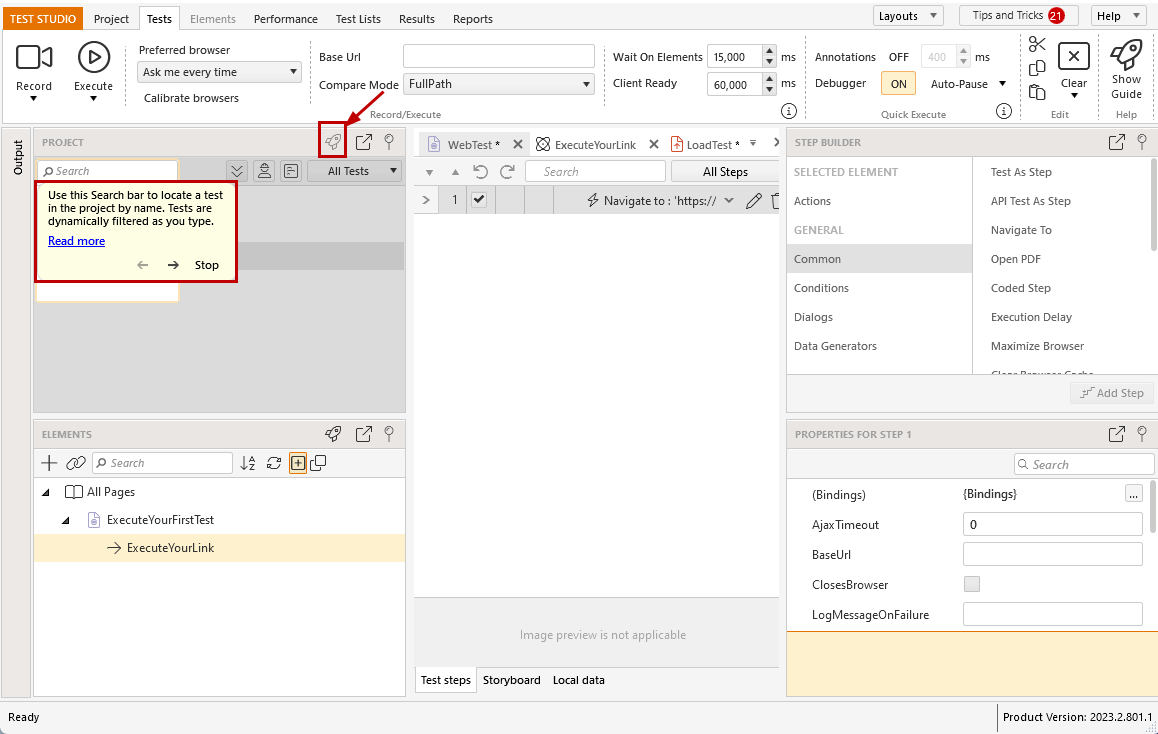Stop the guided tour tooltip

coord(207,265)
